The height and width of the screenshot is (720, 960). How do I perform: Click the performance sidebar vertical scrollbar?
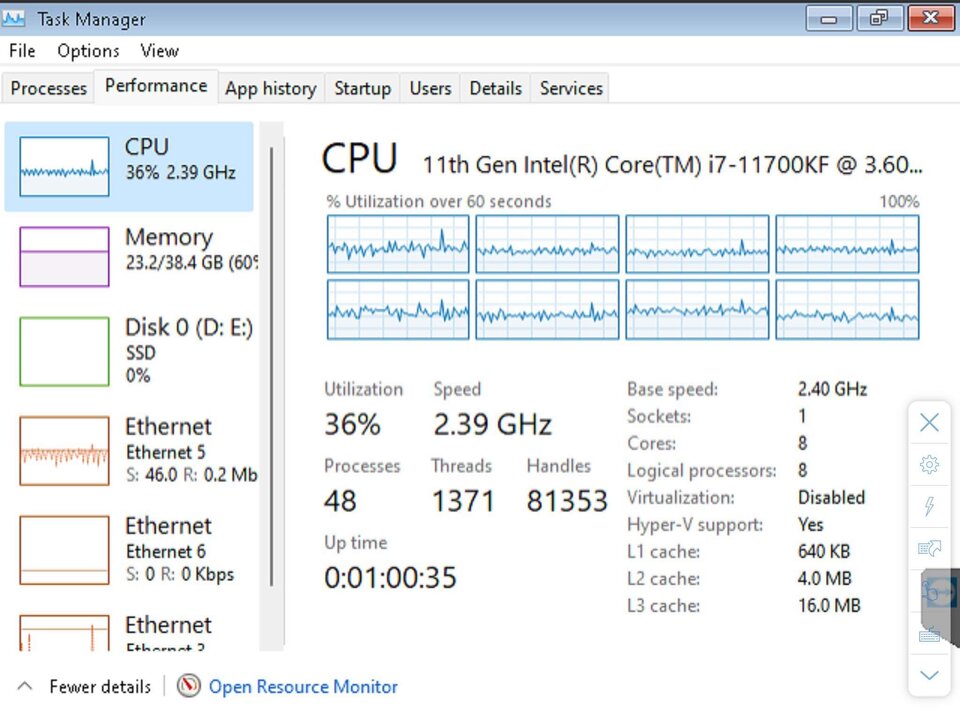point(271,367)
